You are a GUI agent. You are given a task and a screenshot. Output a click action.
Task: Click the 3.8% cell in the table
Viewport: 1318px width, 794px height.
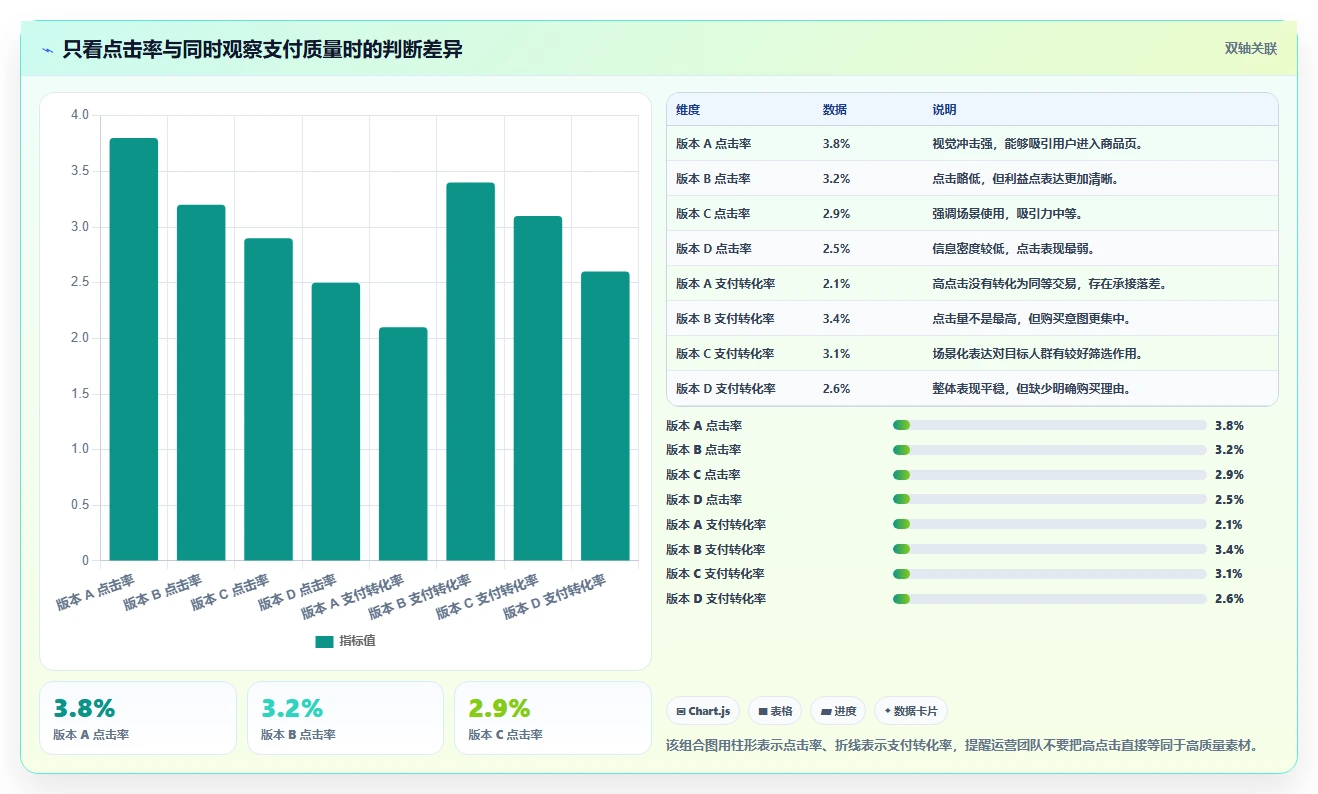[836, 144]
